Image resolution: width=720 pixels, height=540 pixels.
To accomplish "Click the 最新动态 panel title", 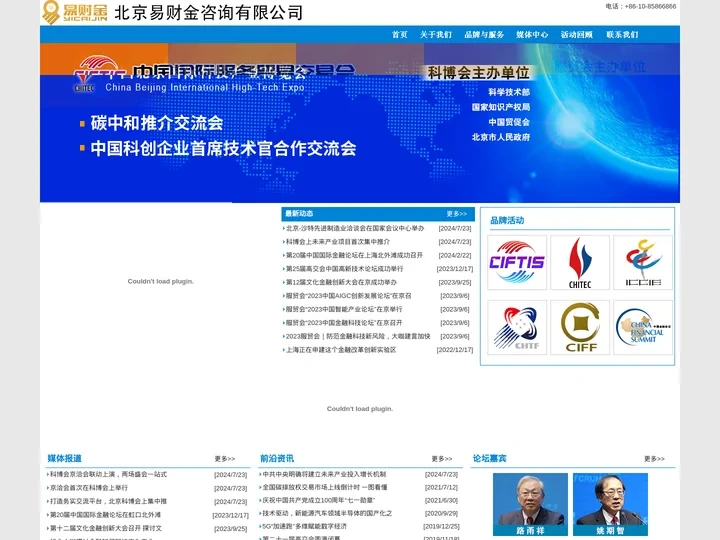I will (x=299, y=214).
